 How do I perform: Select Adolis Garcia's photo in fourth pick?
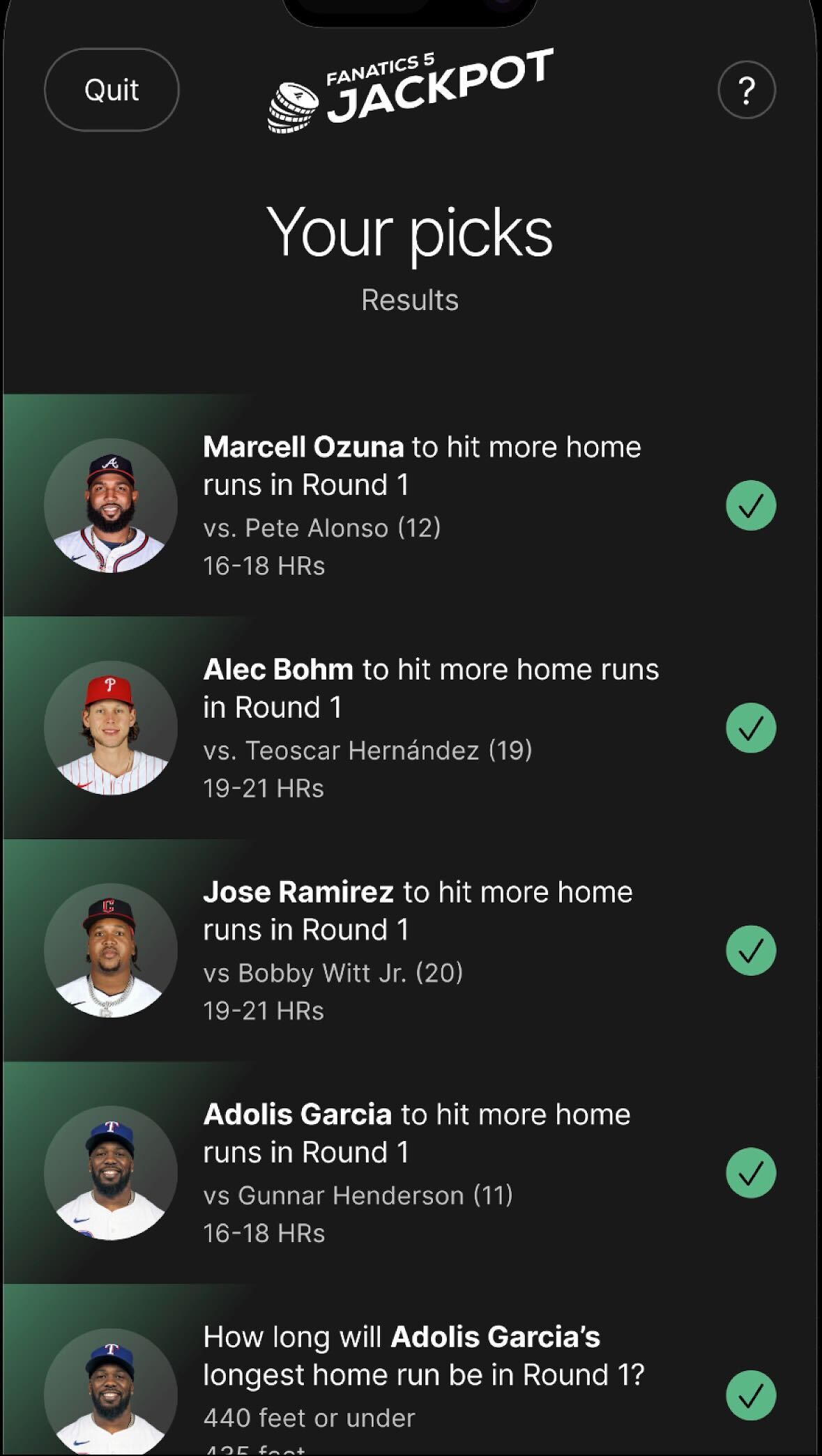pos(111,1173)
